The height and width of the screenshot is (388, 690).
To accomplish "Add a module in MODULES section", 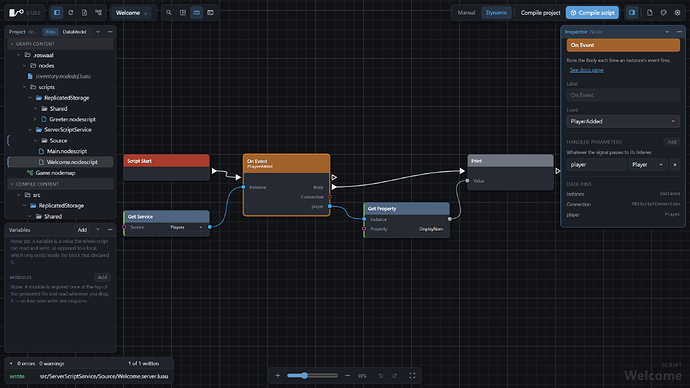I will point(102,277).
